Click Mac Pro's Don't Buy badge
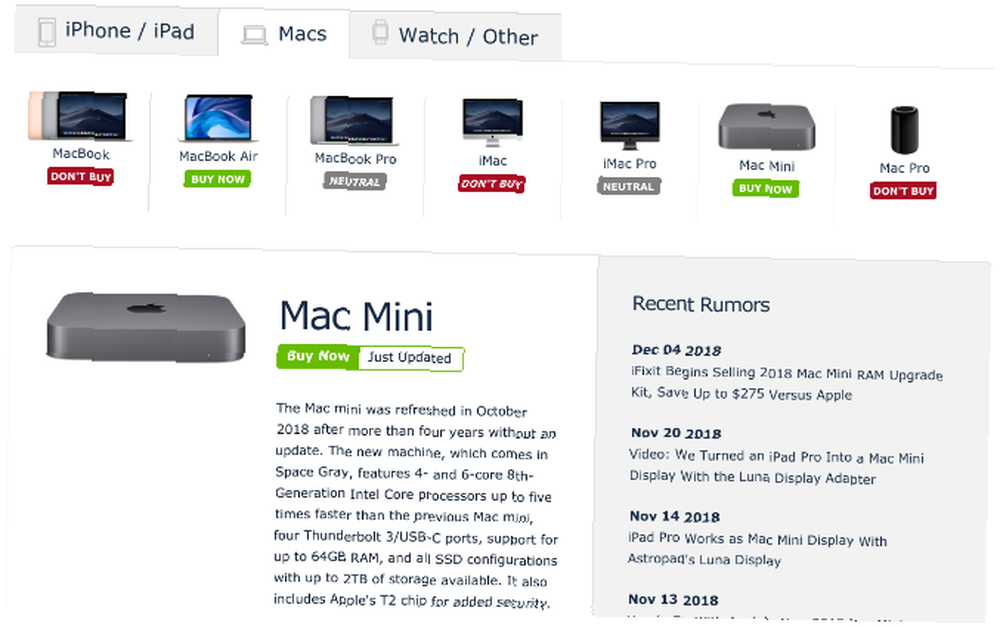Image resolution: width=1000 pixels, height=626 pixels. (904, 191)
